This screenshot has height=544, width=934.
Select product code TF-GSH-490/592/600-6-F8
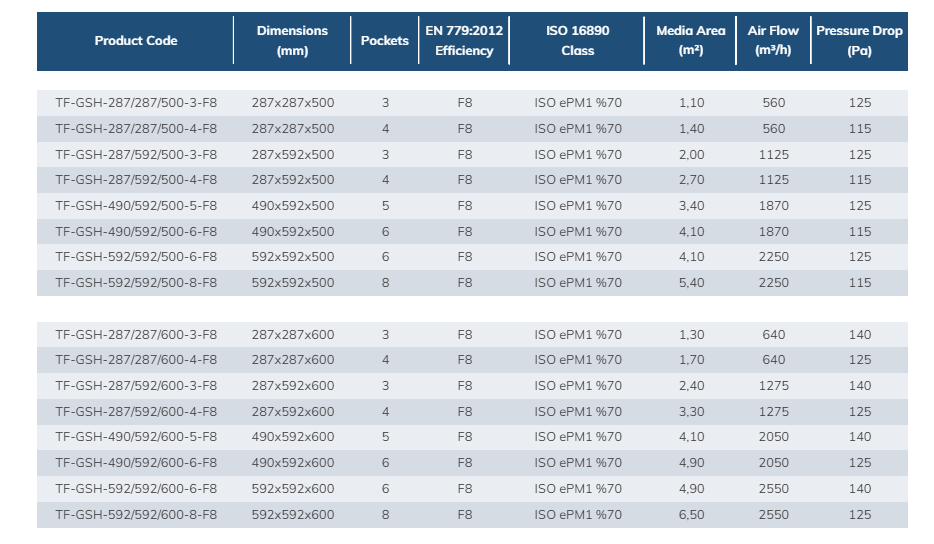click(x=136, y=463)
